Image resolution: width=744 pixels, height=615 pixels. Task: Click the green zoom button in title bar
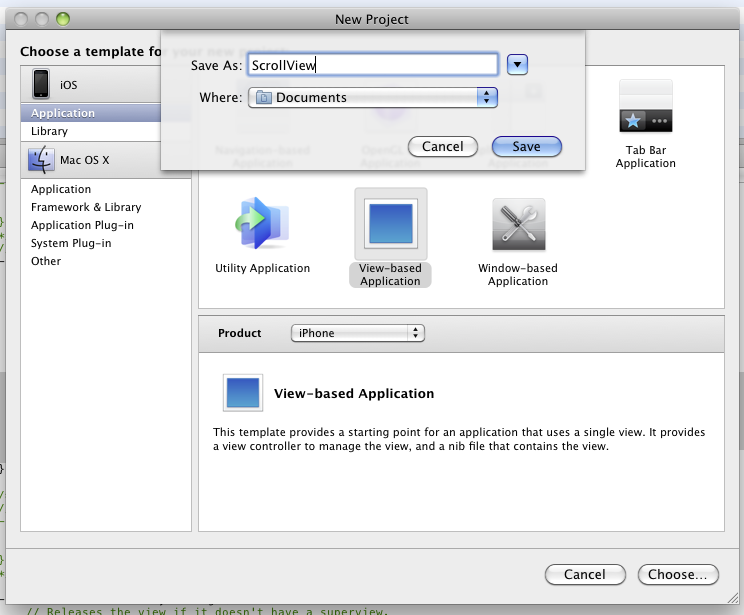[x=63, y=19]
